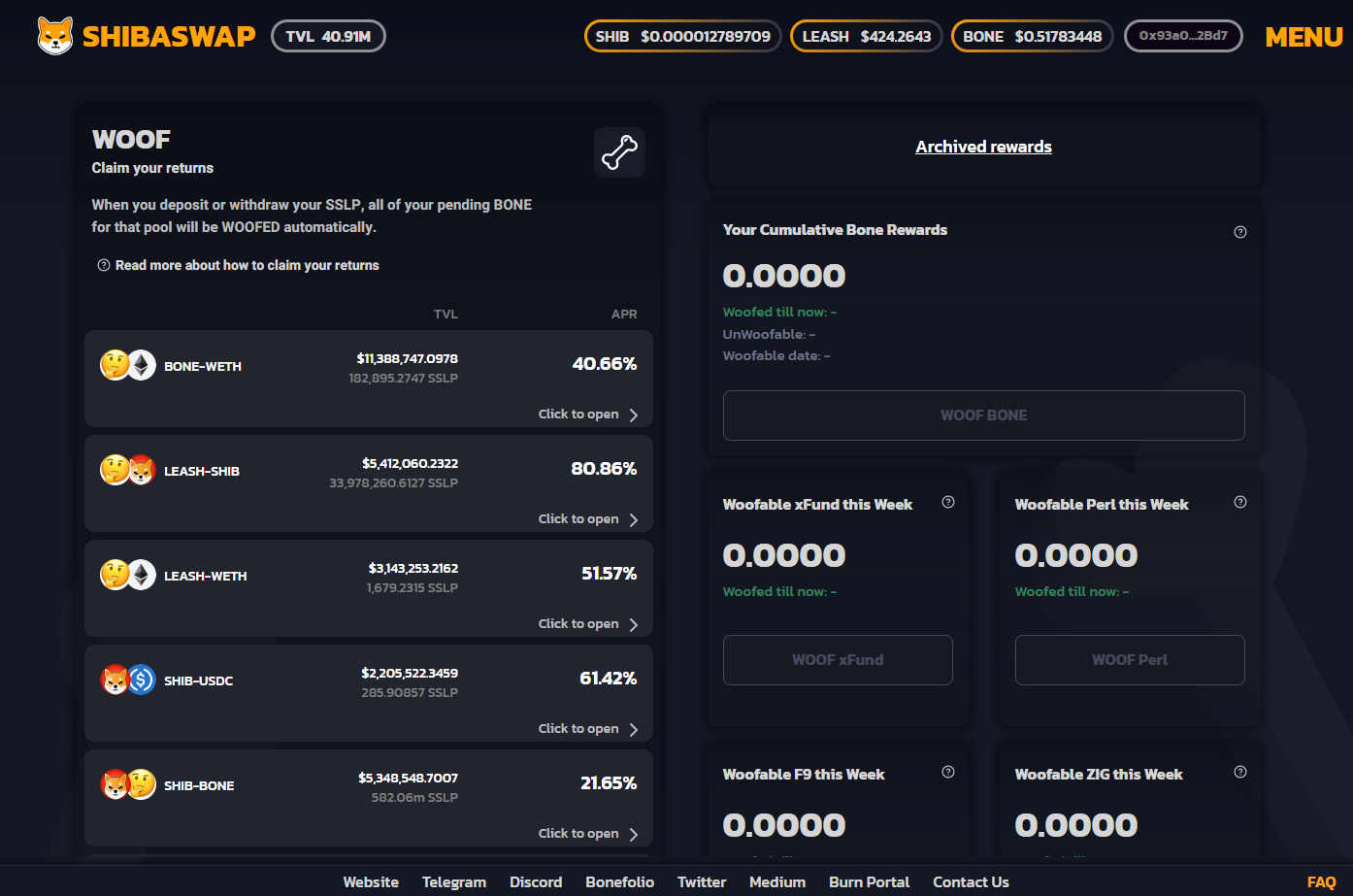This screenshot has height=896, width=1353.
Task: Open Burn Portal footer link
Action: pyautogui.click(x=869, y=882)
